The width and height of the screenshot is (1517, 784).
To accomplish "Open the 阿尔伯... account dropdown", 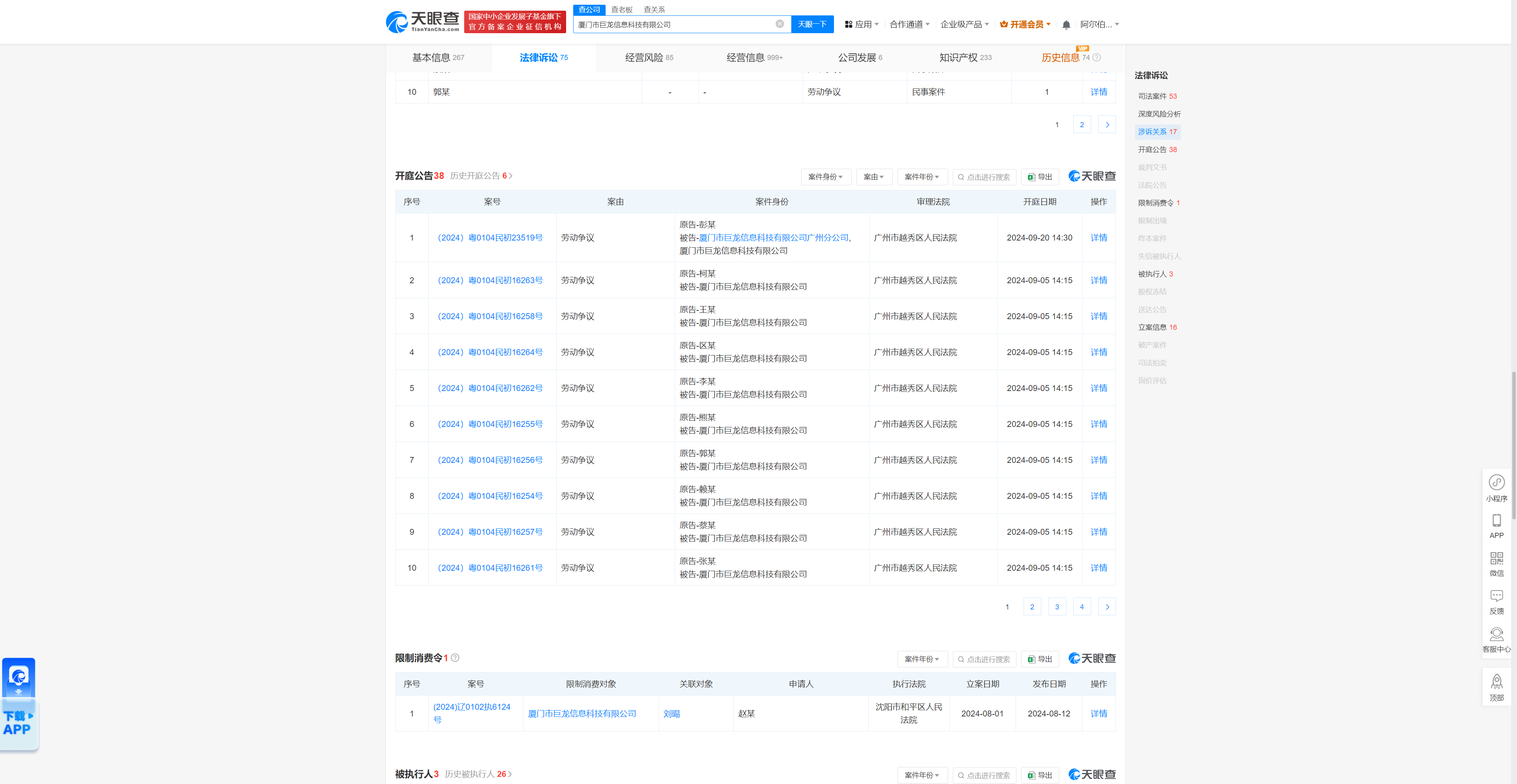I will coord(1099,24).
